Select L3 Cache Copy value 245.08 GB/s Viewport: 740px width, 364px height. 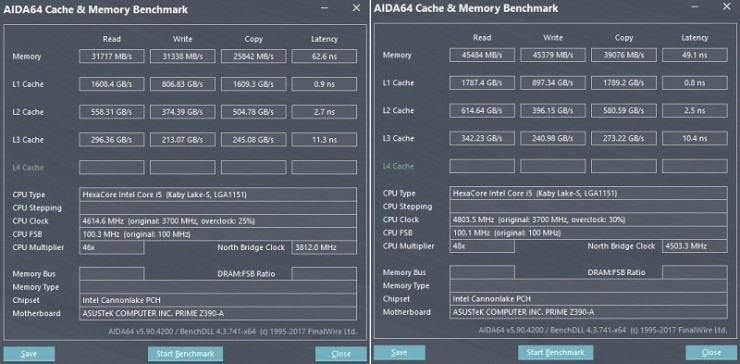point(253,139)
